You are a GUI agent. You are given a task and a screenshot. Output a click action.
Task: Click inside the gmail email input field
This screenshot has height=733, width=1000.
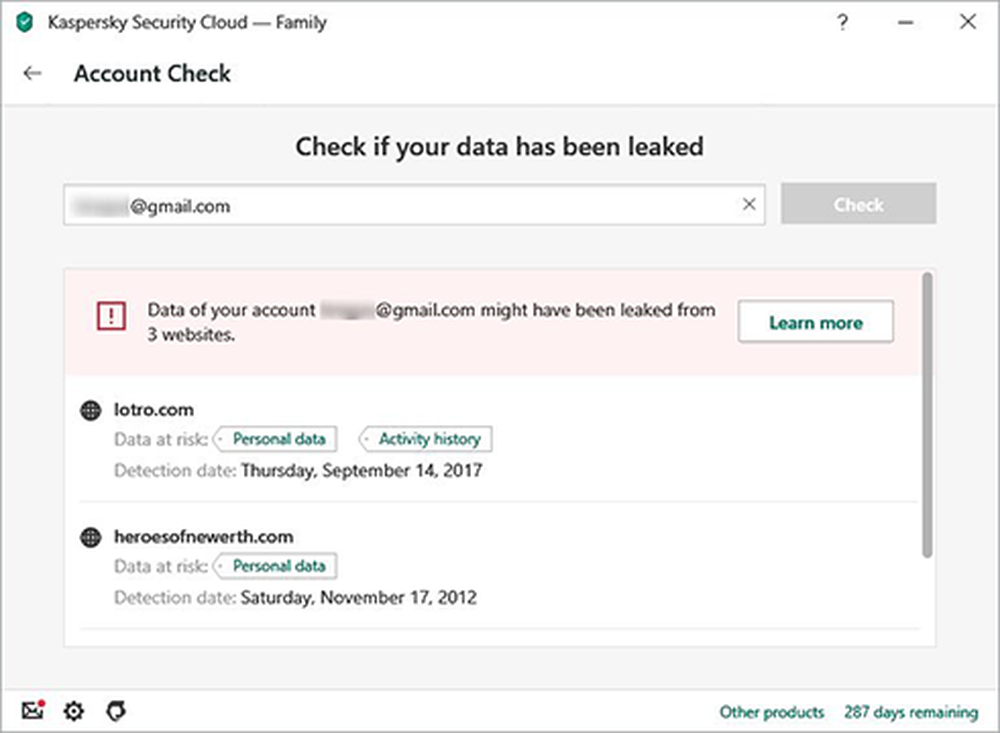tap(400, 204)
